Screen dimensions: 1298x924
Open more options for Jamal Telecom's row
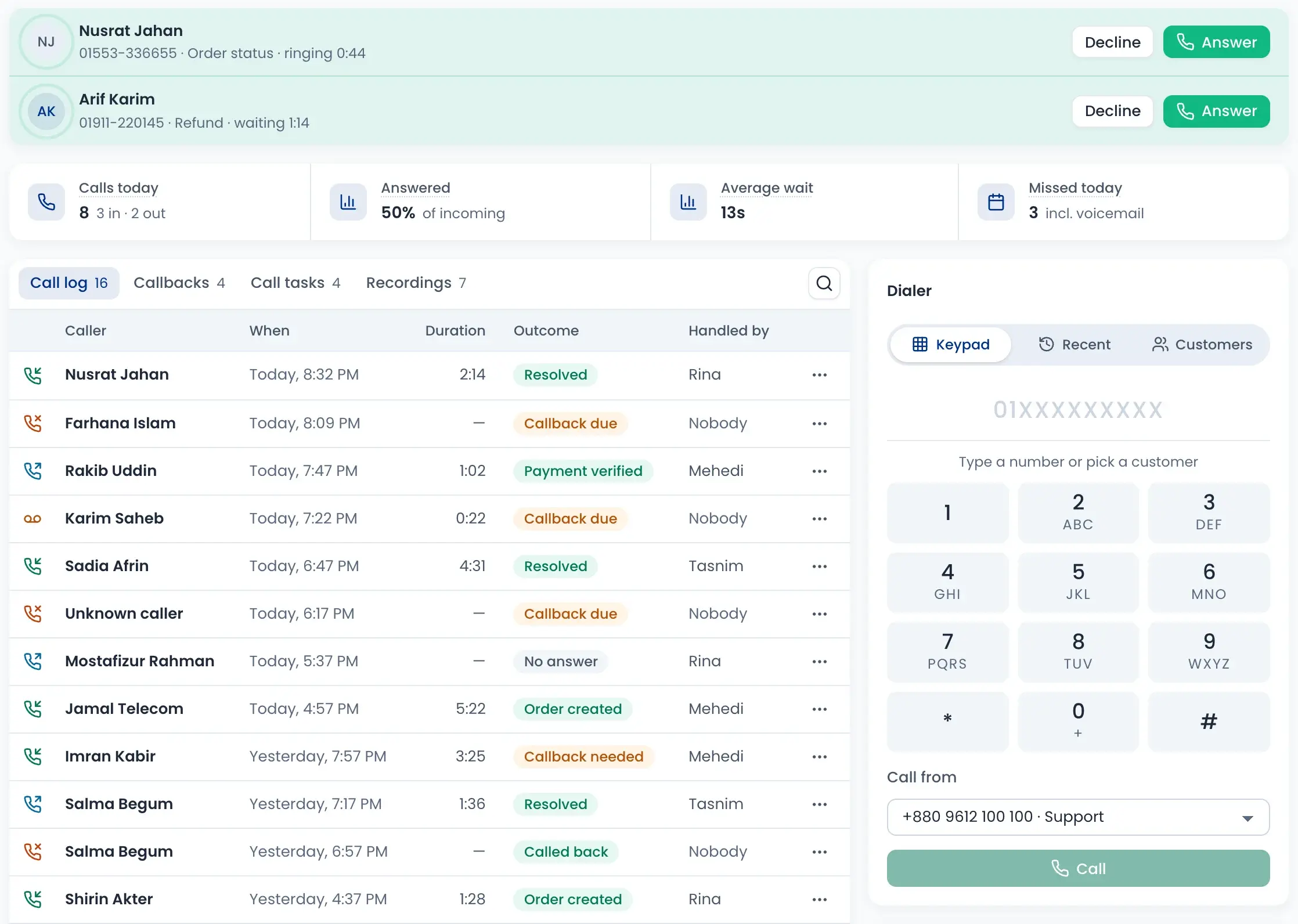pyautogui.click(x=819, y=709)
